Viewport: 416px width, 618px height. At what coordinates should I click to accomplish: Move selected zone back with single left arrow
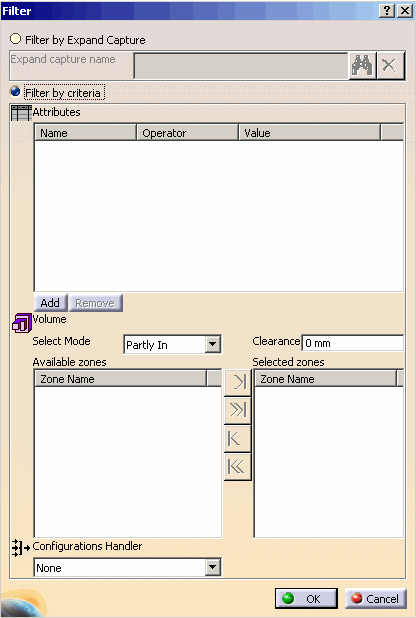click(237, 439)
